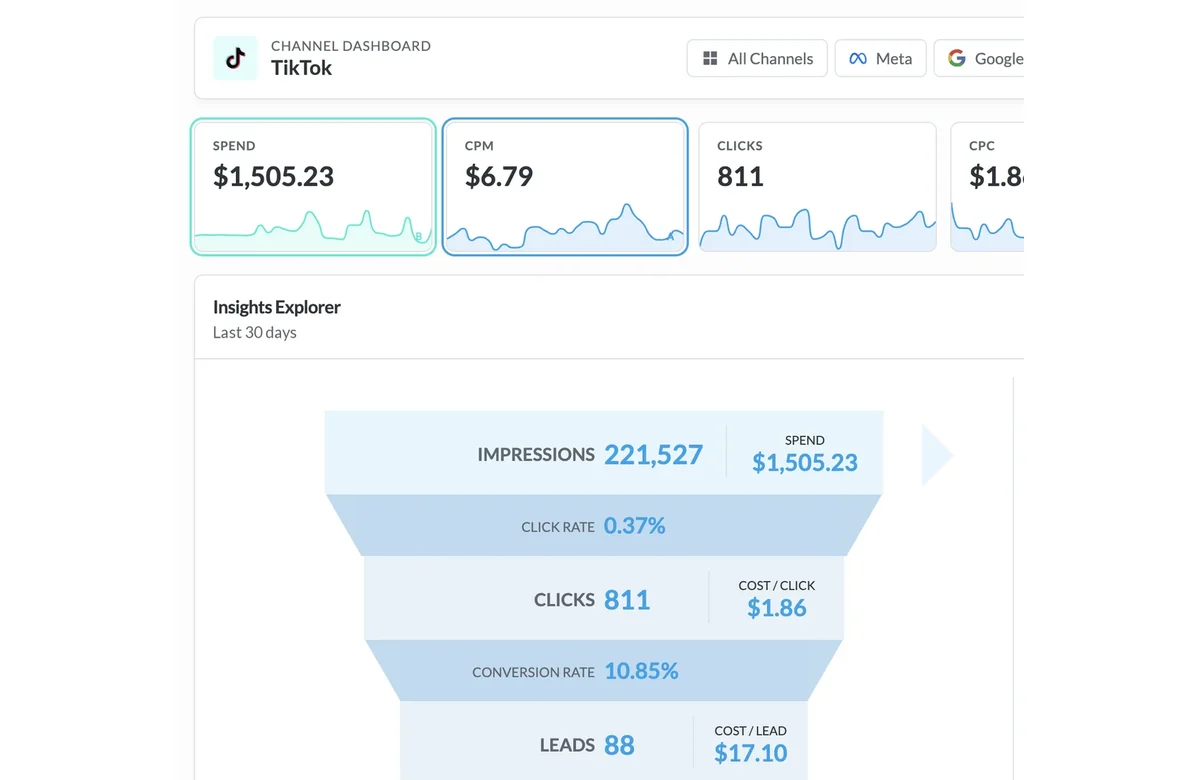Click the funnel right arrow
This screenshot has height=780, width=1200.
[x=937, y=455]
